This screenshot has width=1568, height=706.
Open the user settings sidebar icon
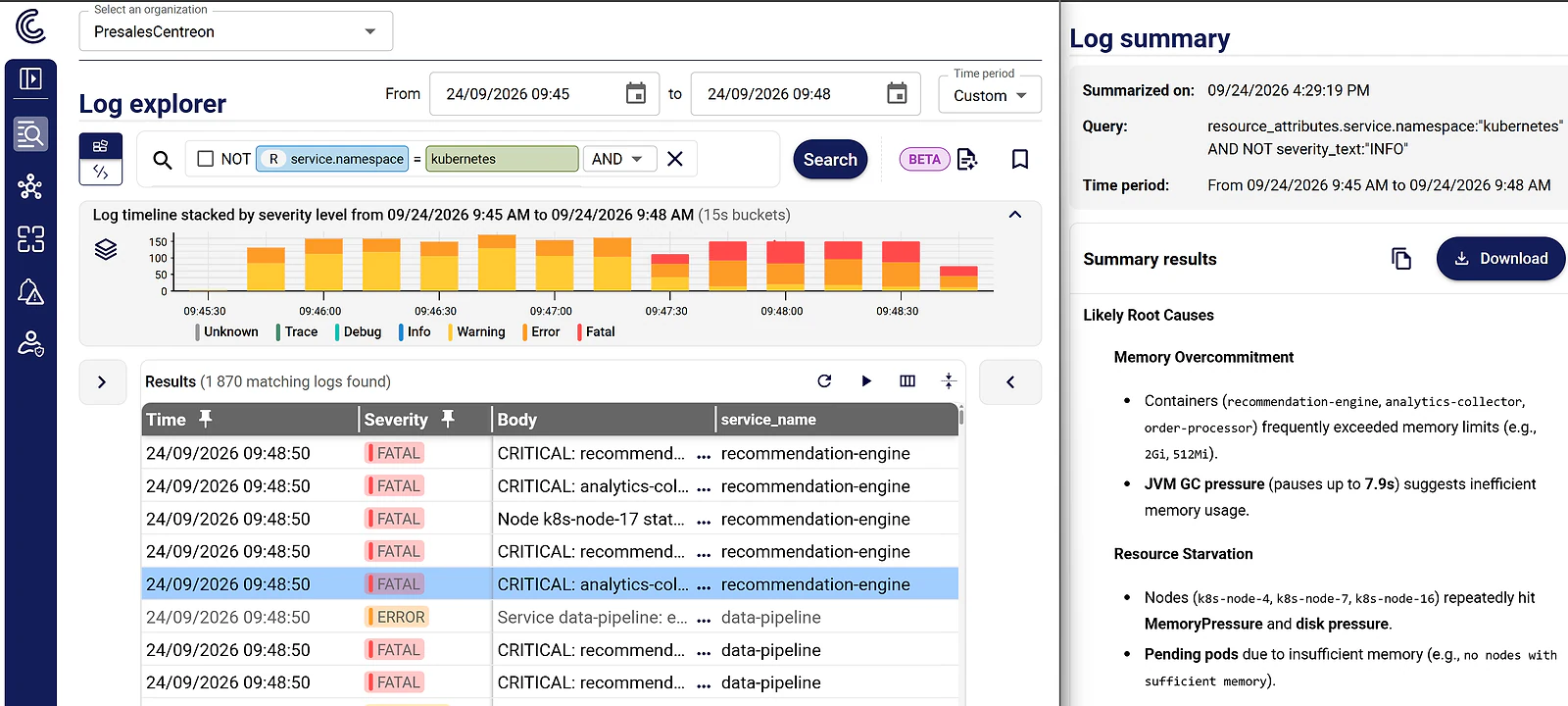(30, 343)
